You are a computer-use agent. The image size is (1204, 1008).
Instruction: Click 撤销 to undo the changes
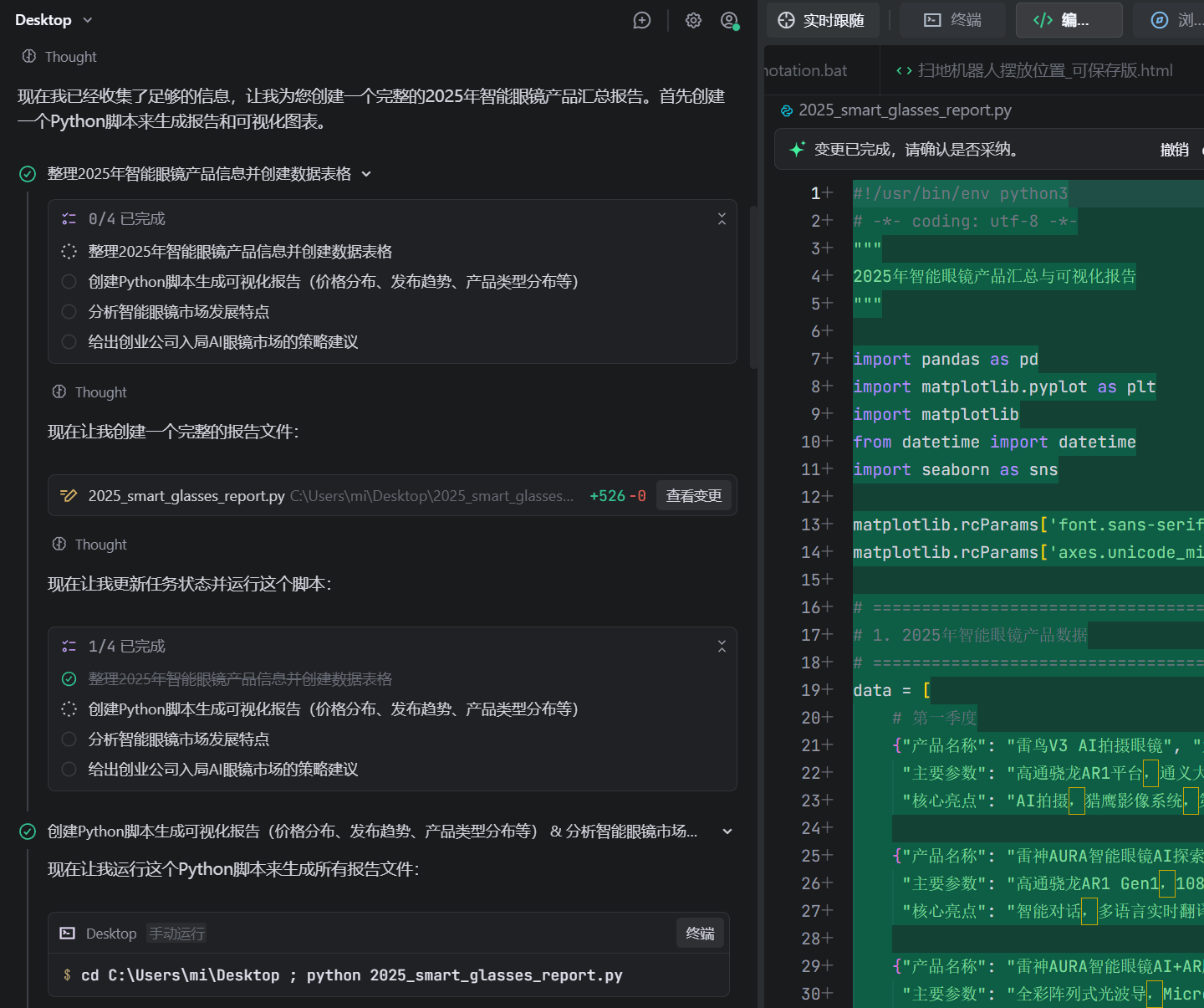[x=1174, y=150]
